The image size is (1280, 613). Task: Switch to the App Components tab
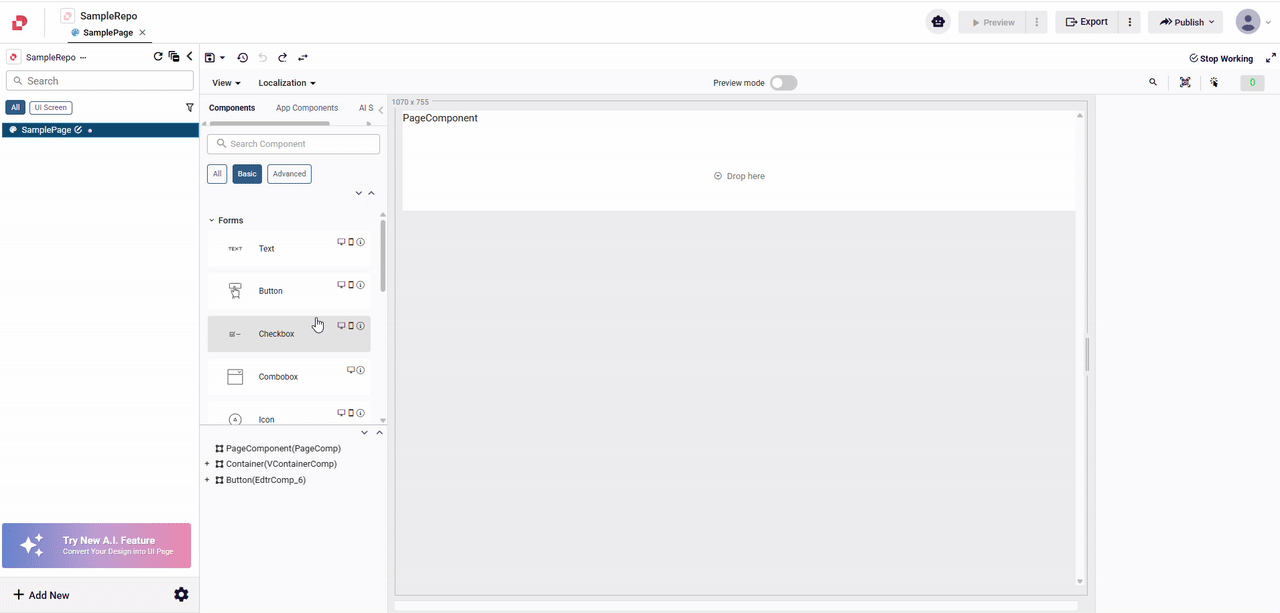[x=307, y=108]
